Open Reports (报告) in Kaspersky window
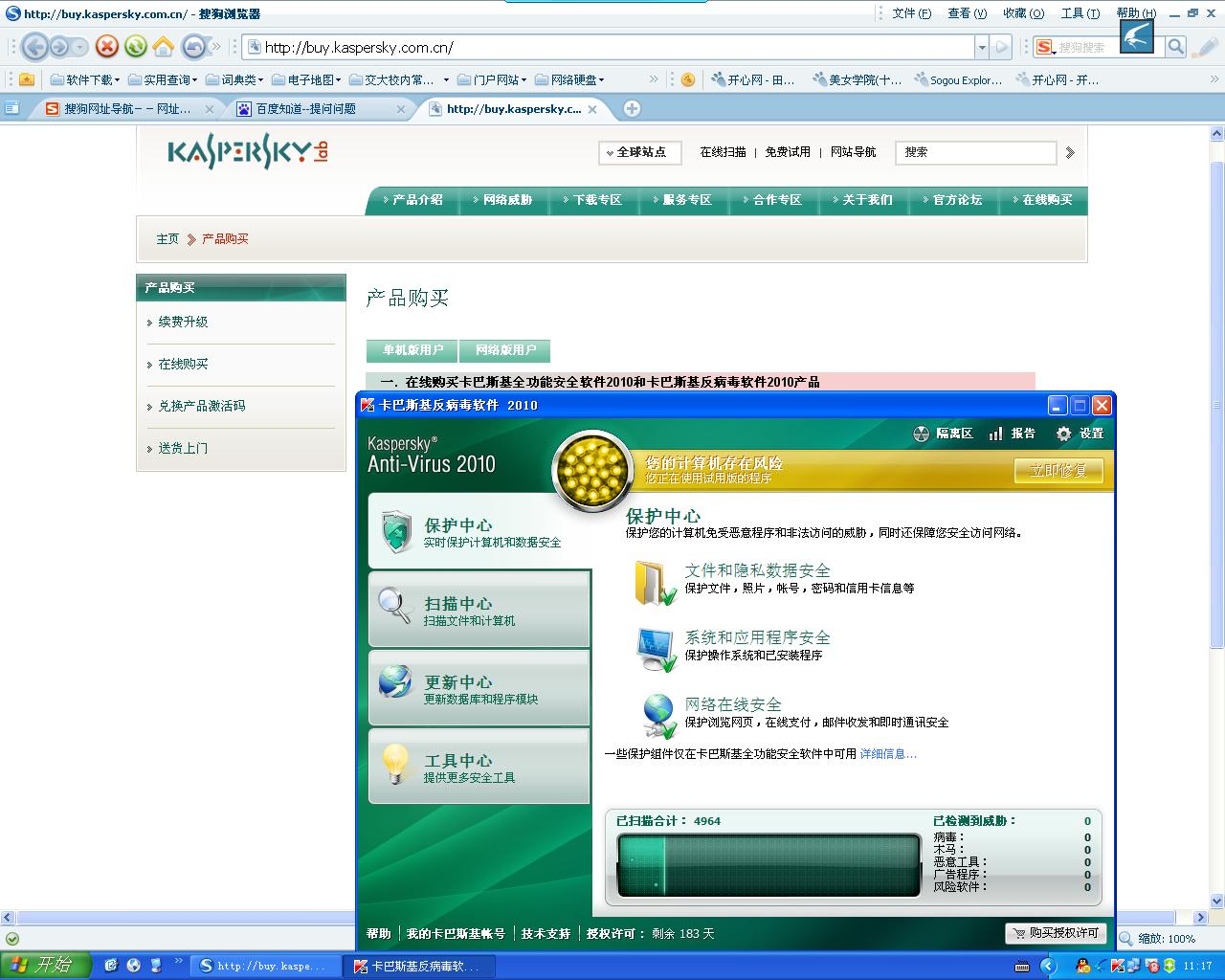Screen dimensions: 1225x980 point(1012,434)
